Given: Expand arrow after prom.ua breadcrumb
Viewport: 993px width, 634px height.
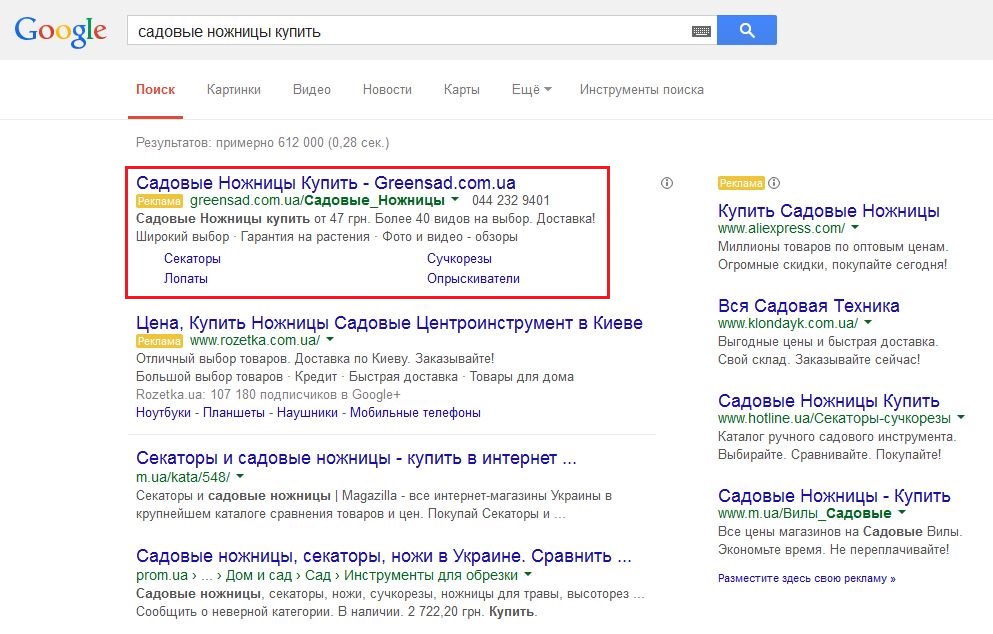Looking at the screenshot, I should 528,575.
